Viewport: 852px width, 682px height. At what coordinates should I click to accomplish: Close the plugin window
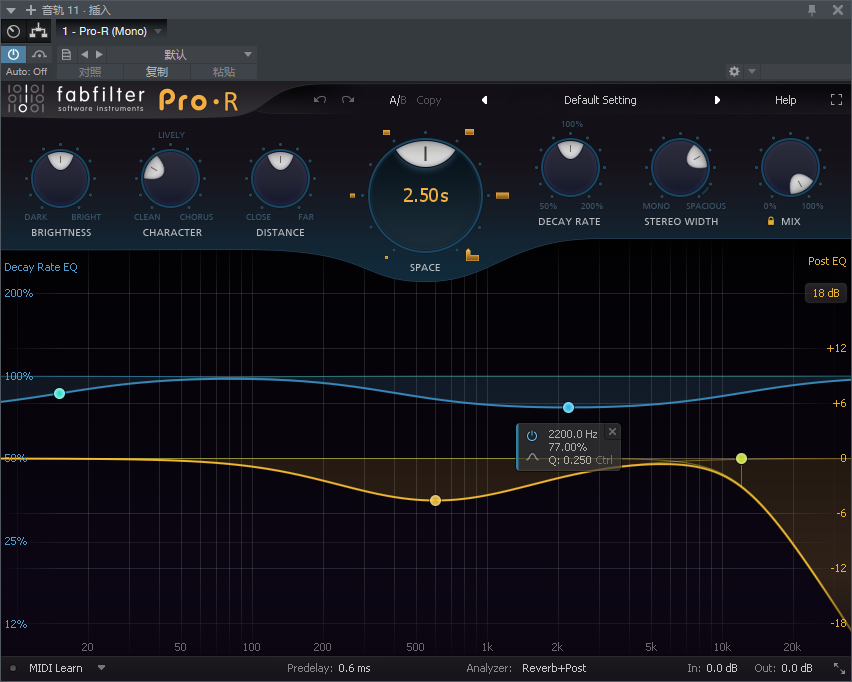838,10
